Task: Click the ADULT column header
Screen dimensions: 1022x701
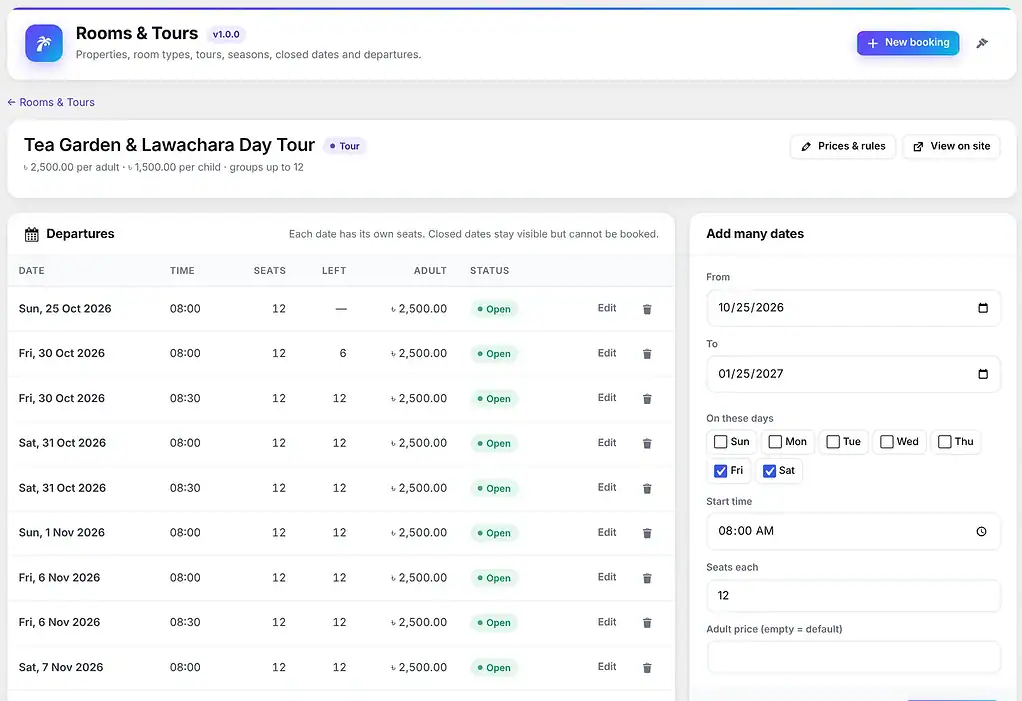Action: (430, 271)
